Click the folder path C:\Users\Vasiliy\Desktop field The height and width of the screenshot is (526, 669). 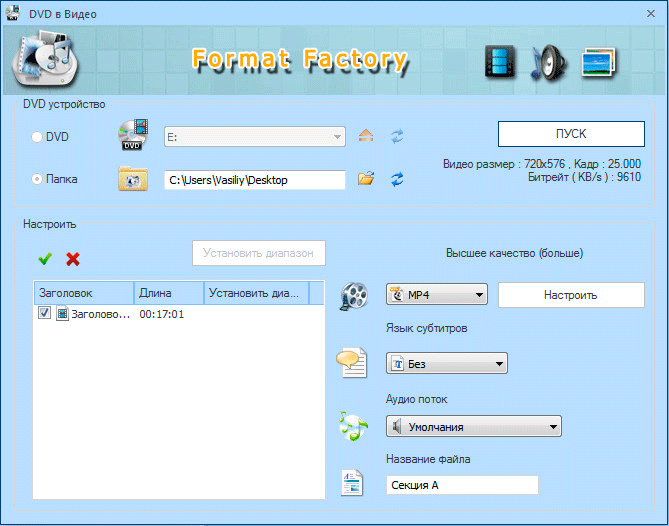click(255, 180)
